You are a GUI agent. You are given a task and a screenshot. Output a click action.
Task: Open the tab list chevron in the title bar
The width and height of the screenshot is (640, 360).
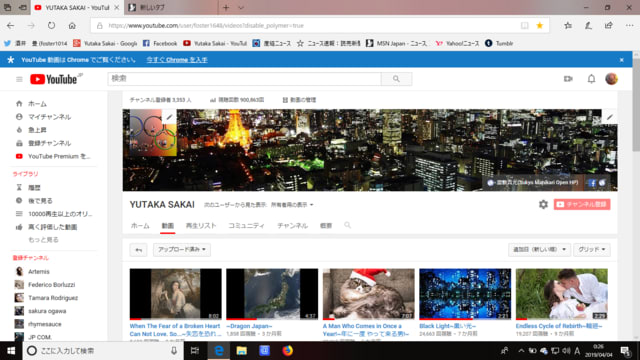click(x=241, y=7)
